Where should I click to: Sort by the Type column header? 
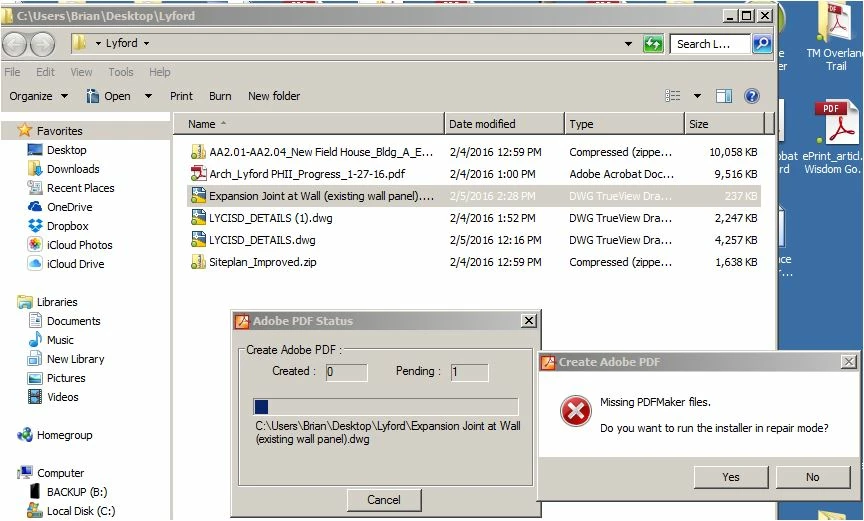[624, 124]
